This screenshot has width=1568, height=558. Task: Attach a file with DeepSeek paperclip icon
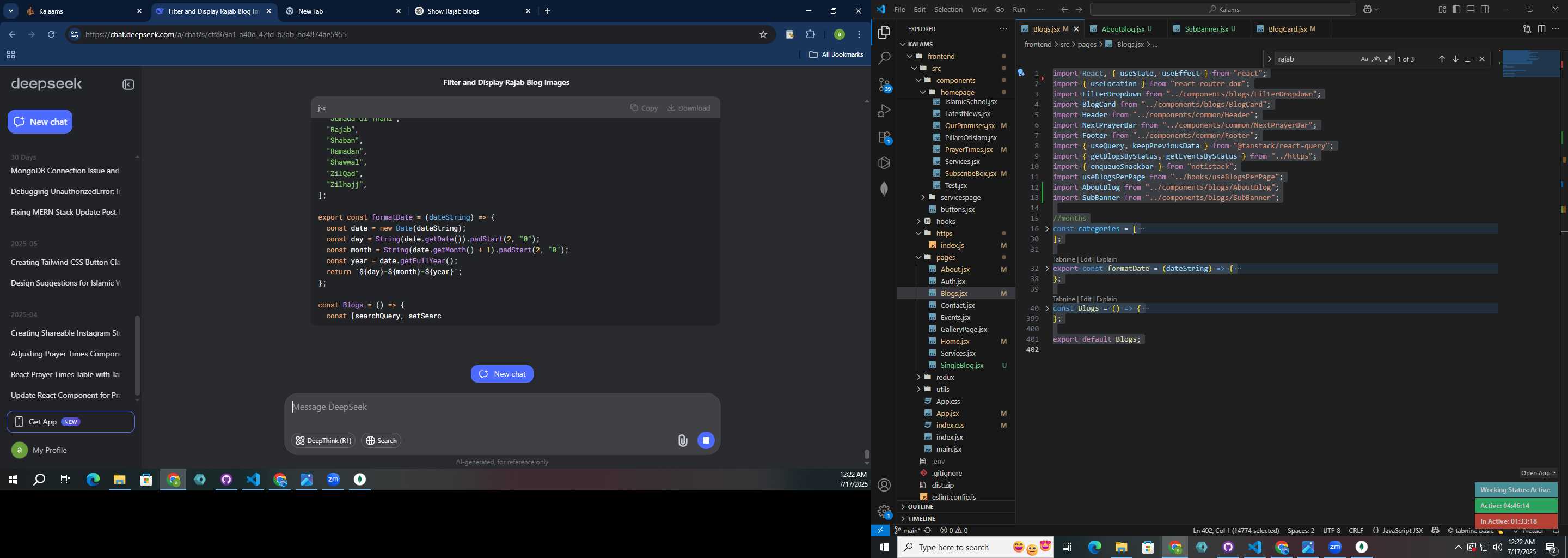682,440
